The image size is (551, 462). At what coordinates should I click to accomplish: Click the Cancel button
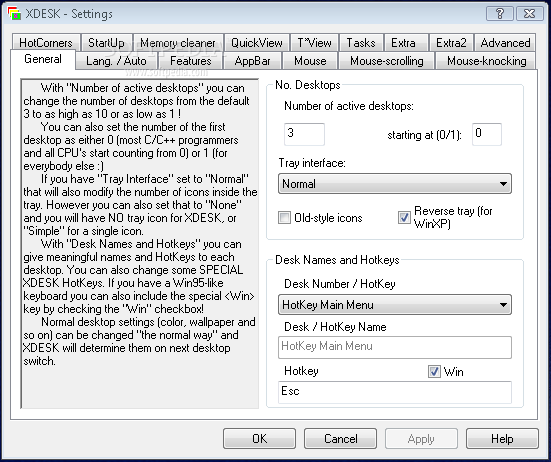click(x=341, y=438)
